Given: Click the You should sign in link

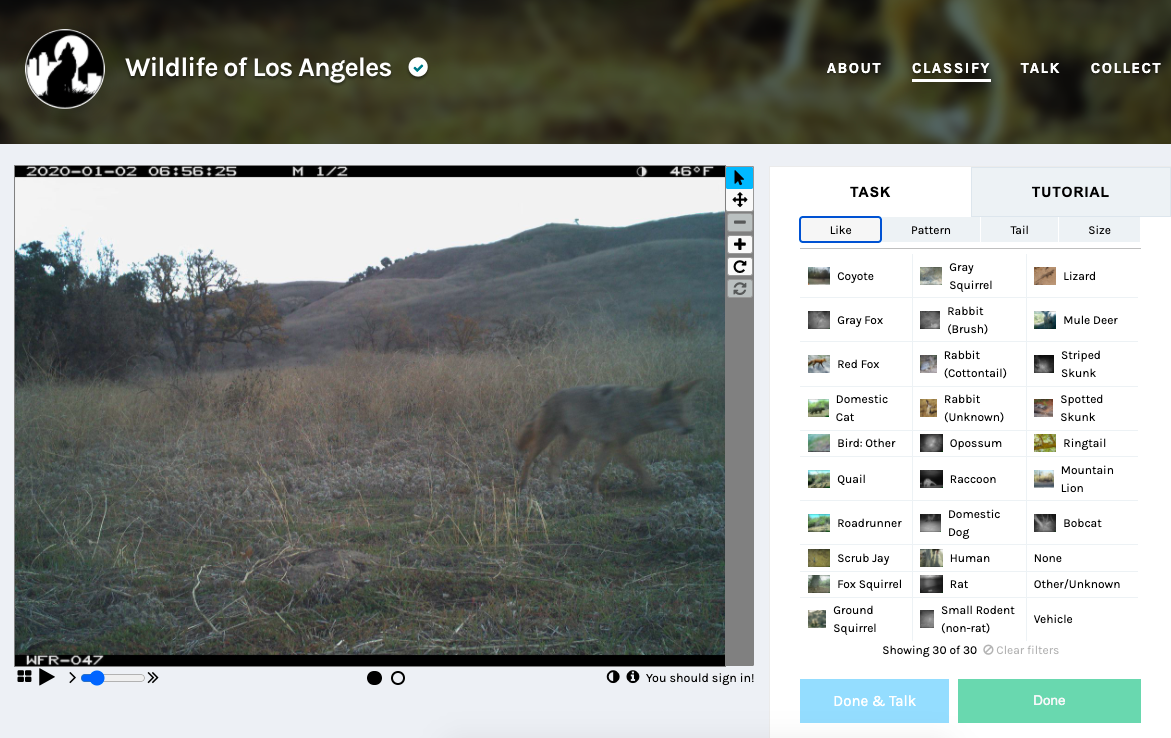Looking at the screenshot, I should (700, 677).
